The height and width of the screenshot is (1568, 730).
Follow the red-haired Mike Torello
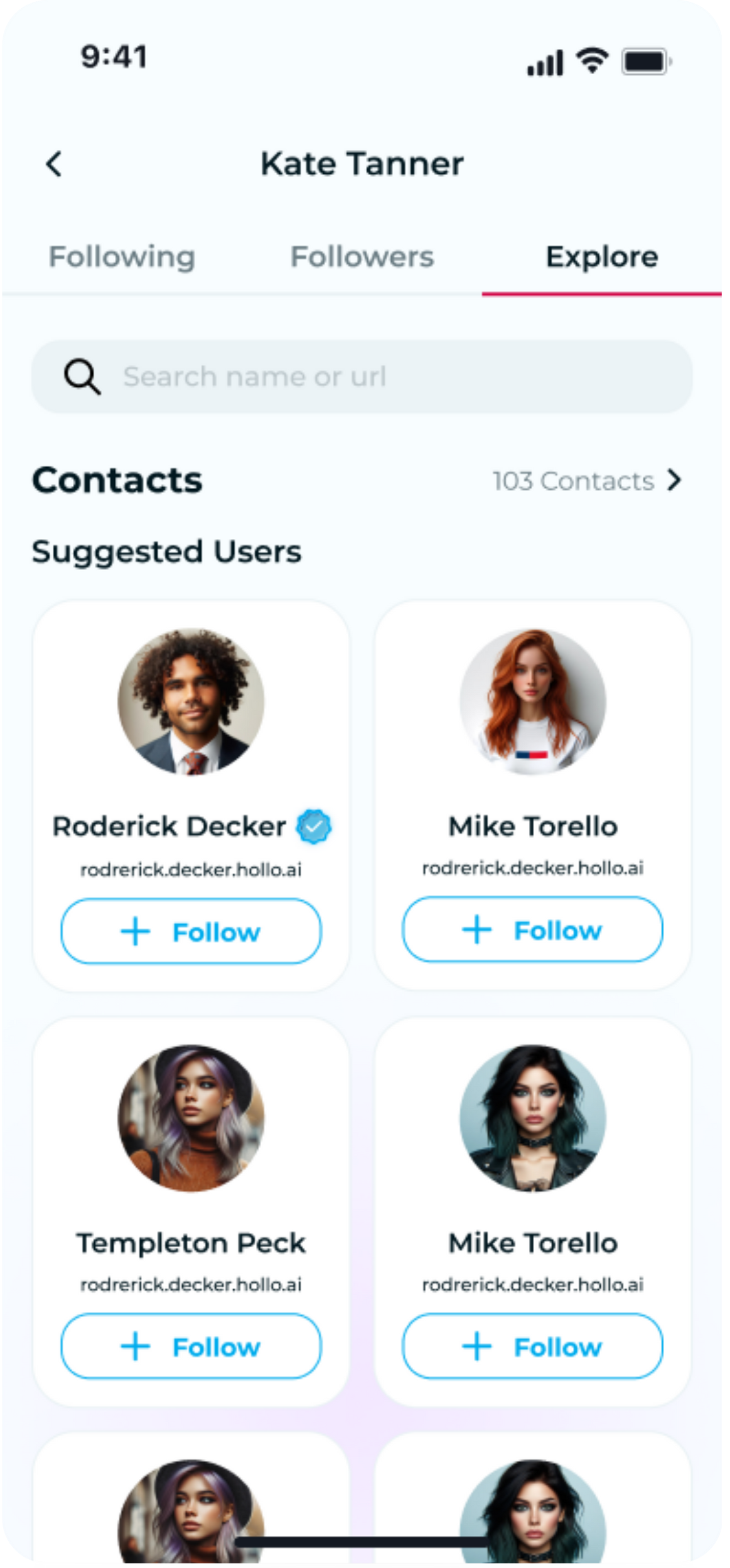(x=532, y=930)
